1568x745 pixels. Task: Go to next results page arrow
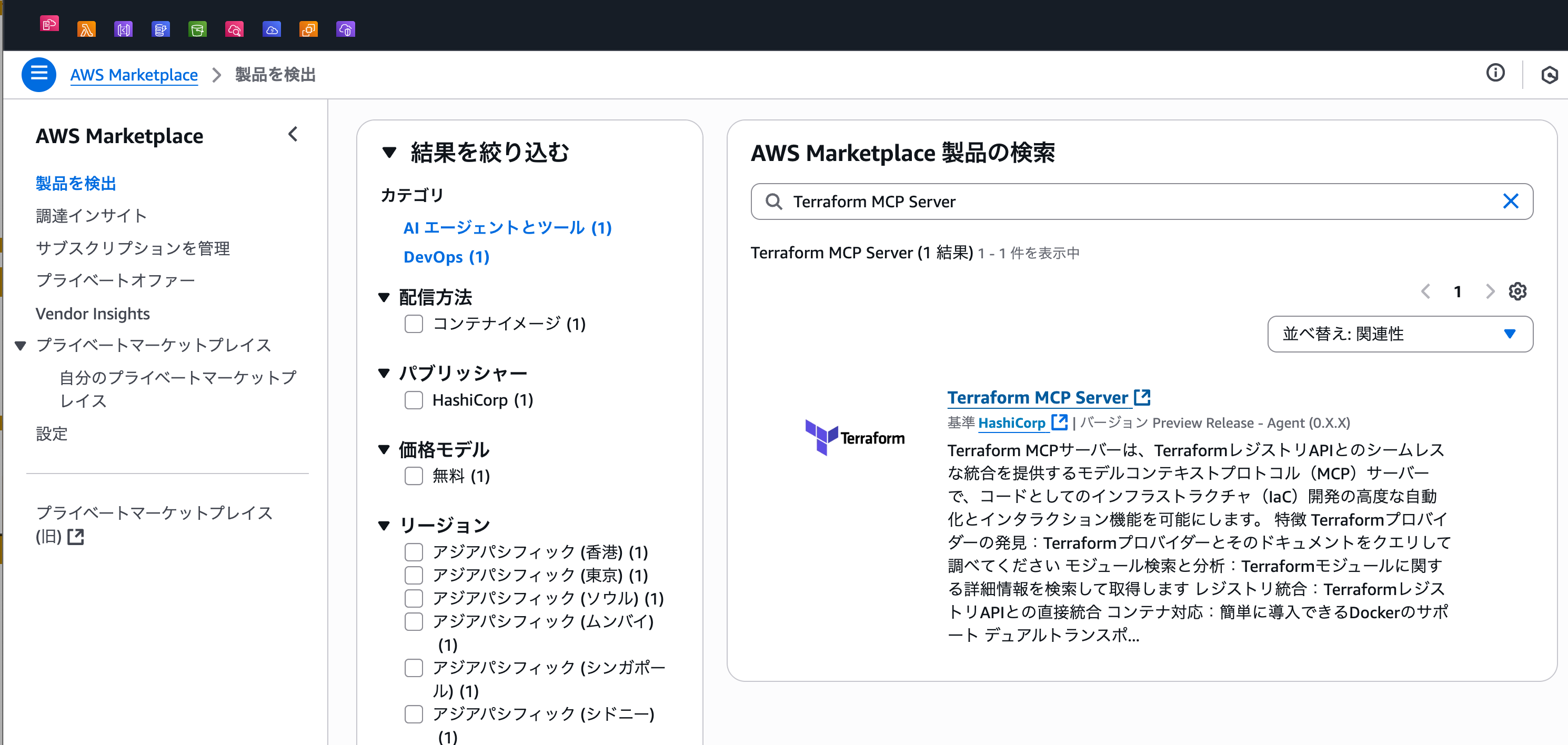click(1490, 291)
